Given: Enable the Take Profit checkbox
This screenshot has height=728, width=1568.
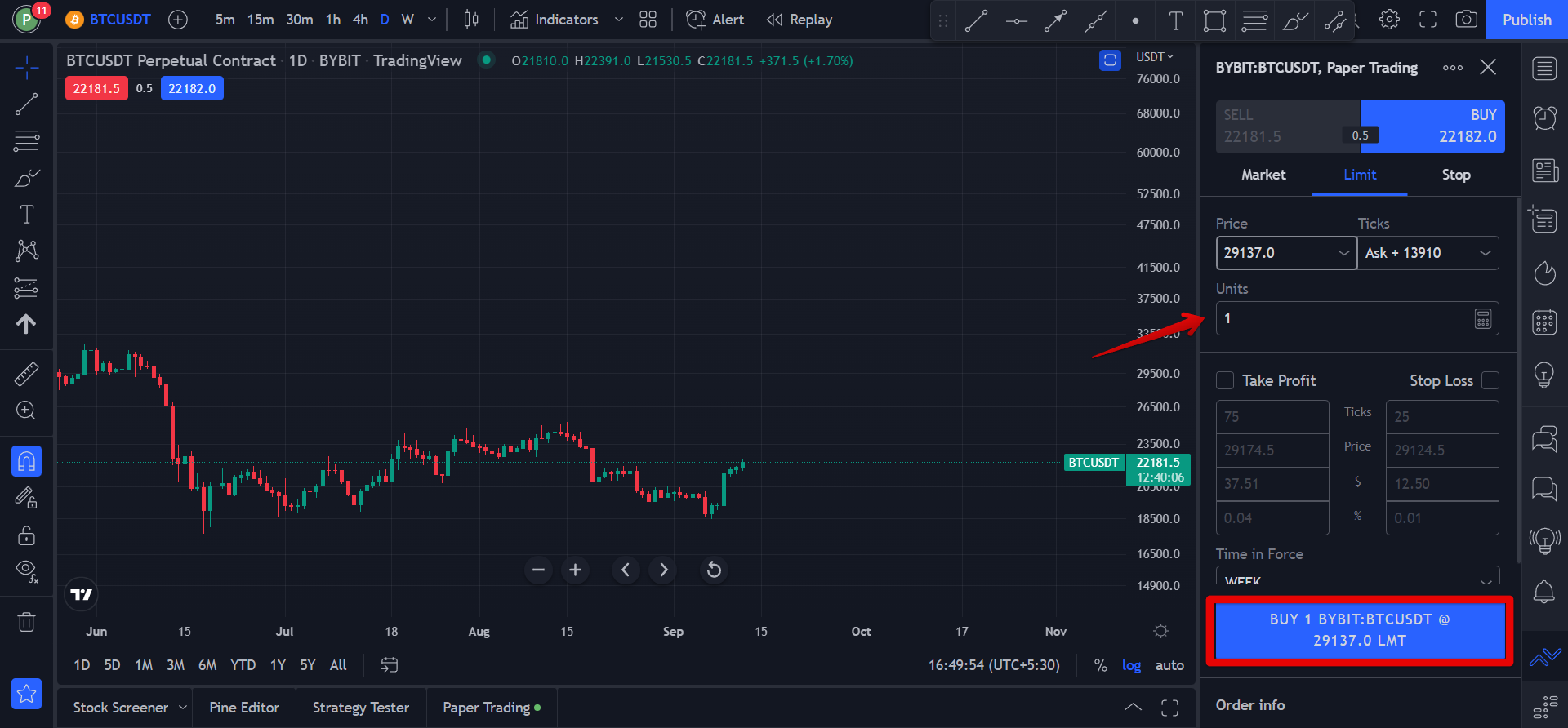Looking at the screenshot, I should click(x=1225, y=380).
